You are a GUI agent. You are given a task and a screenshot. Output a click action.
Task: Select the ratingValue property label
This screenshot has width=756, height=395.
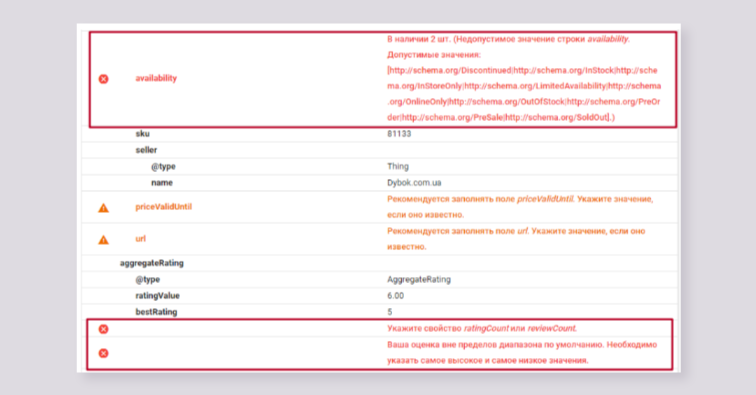pos(157,296)
